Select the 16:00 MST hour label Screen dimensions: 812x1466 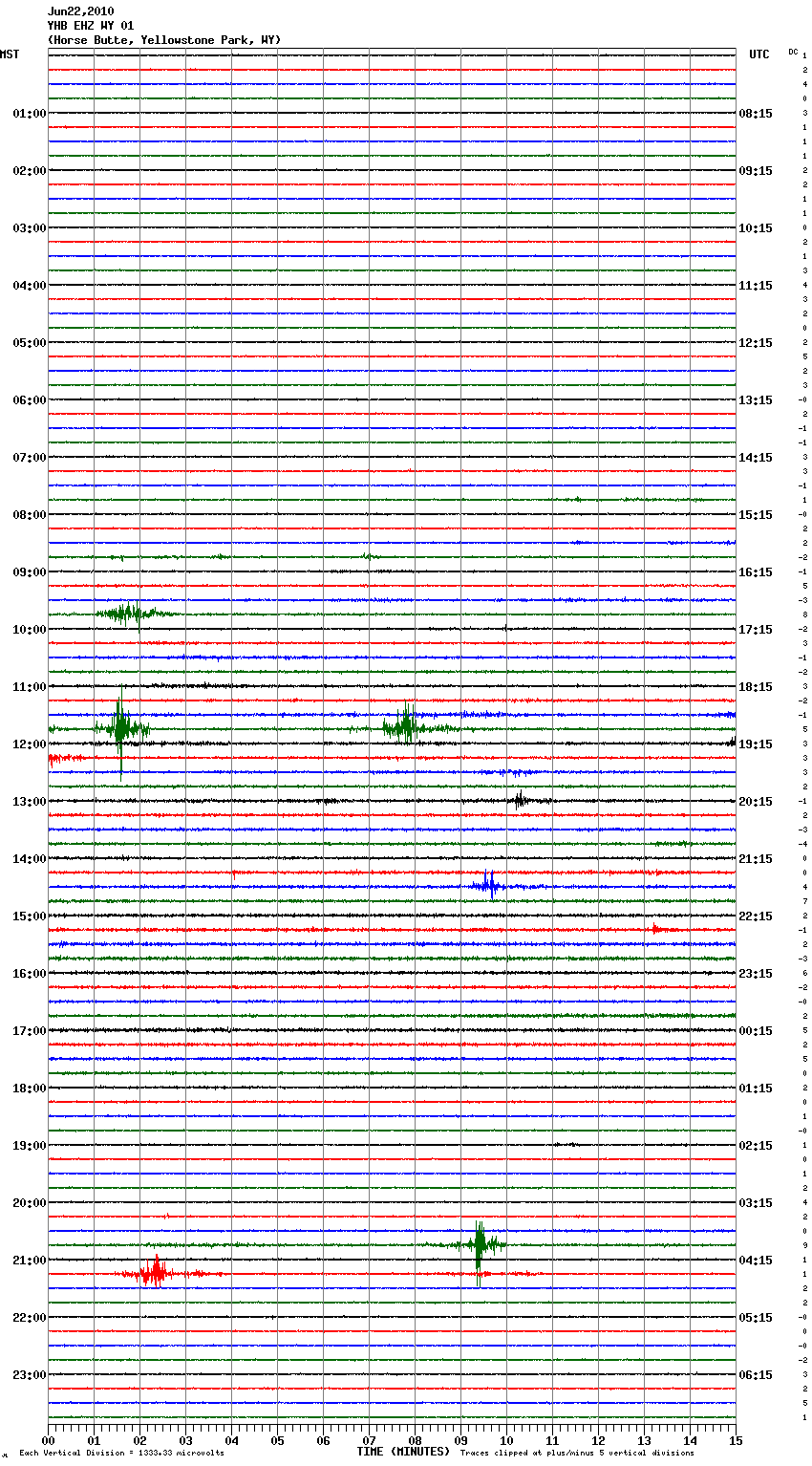[x=30, y=974]
